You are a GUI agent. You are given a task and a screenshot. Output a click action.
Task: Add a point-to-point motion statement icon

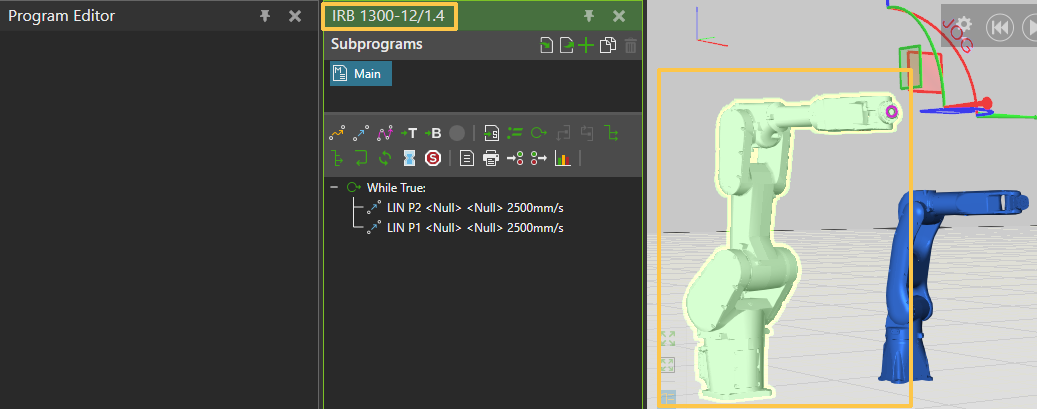[337, 133]
